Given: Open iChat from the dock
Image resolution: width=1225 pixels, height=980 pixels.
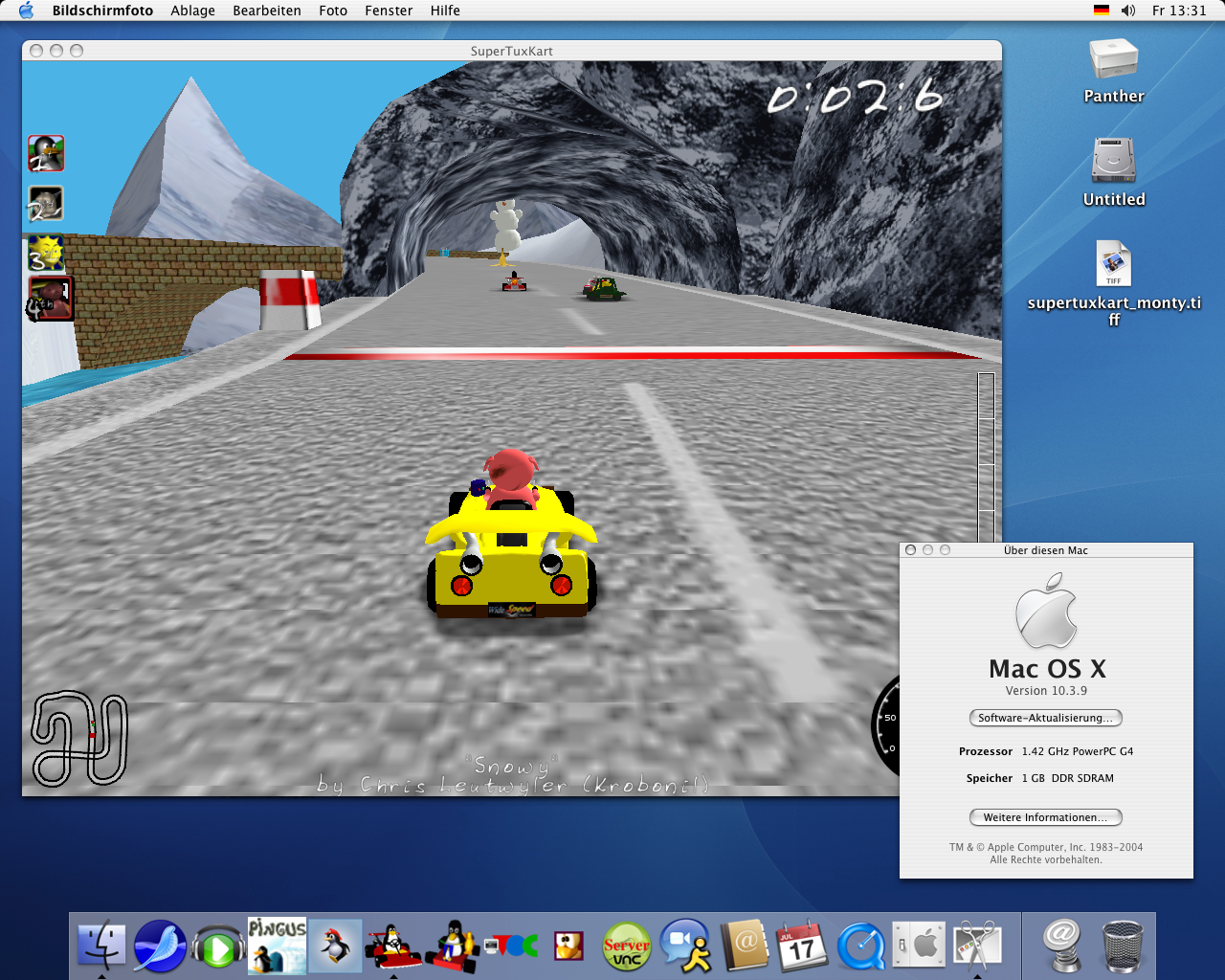Looking at the screenshot, I should 686,947.
